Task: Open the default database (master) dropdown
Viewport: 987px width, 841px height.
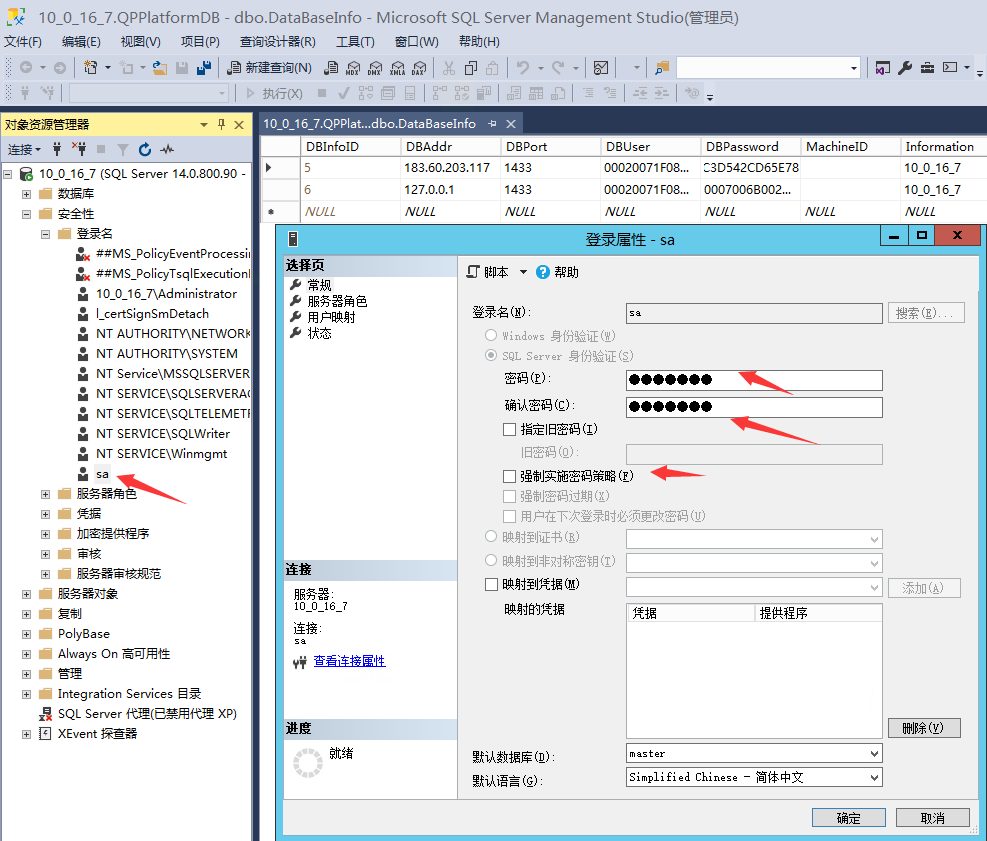Action: (874, 754)
